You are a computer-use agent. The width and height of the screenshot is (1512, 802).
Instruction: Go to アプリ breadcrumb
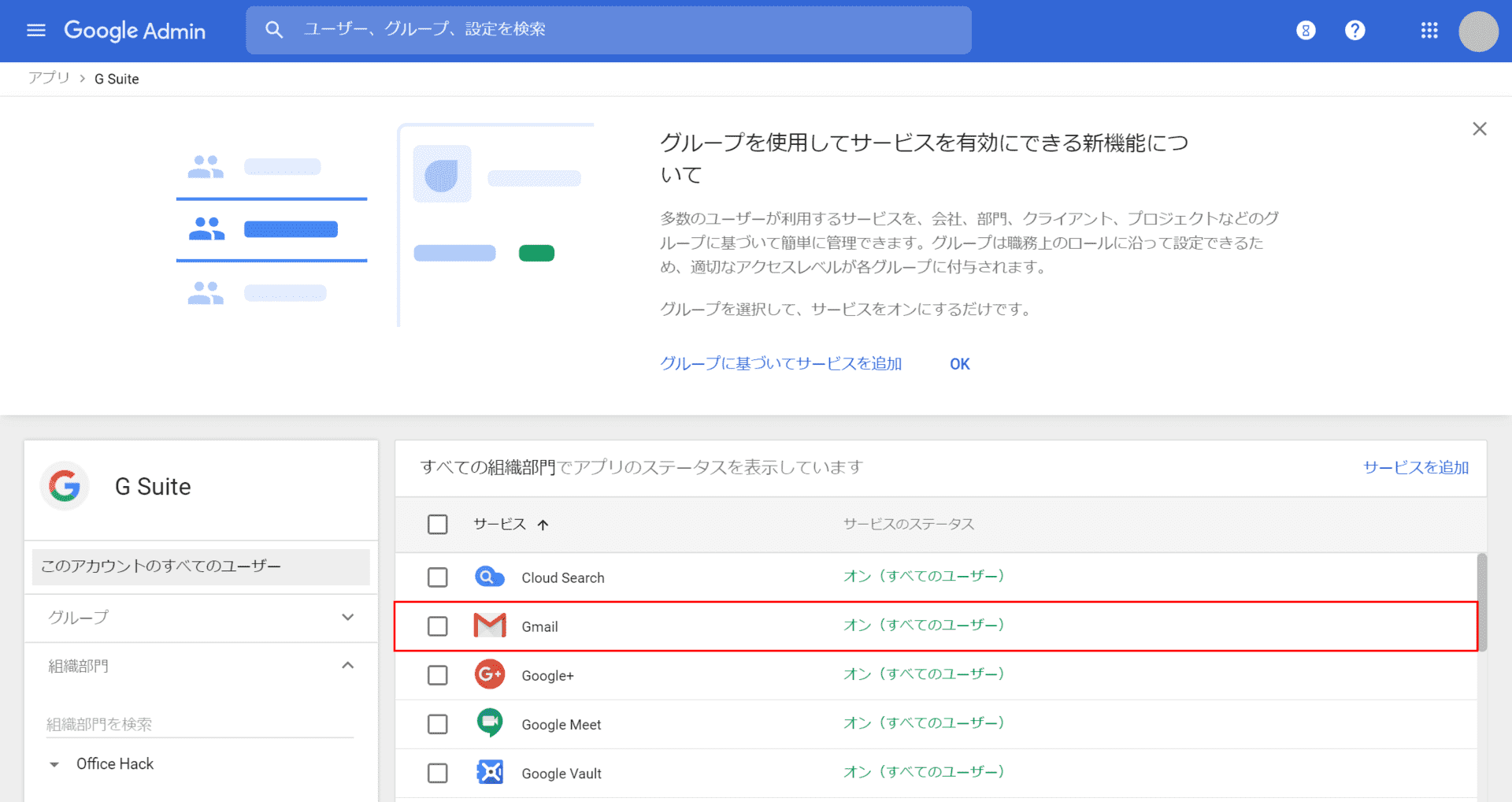tap(49, 78)
